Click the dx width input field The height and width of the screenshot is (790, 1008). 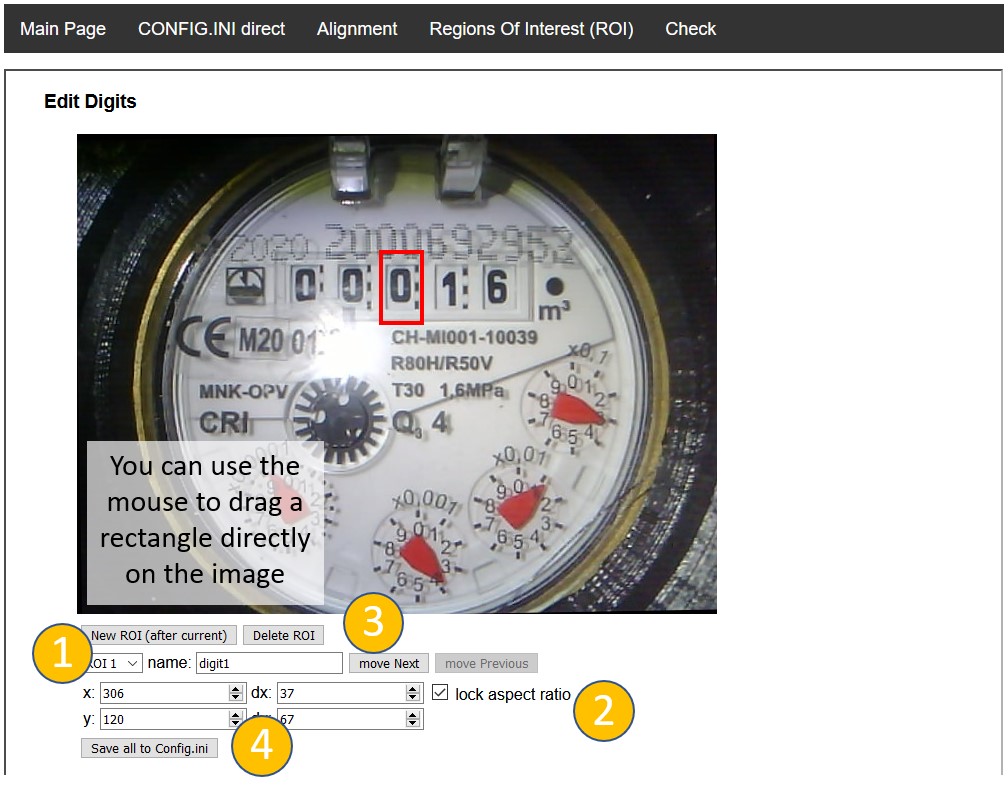pos(340,693)
